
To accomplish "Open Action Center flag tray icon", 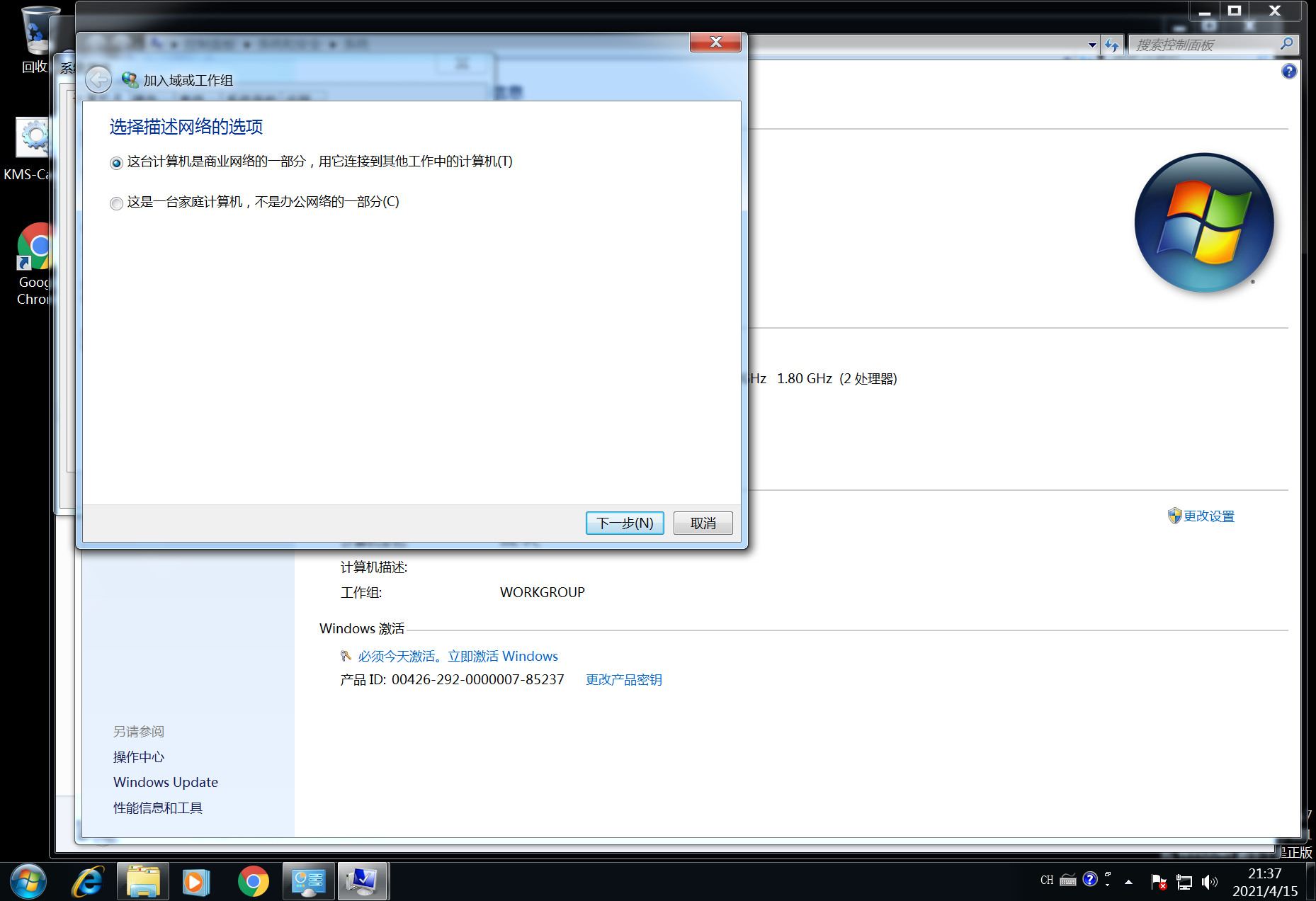I will pos(1159,881).
